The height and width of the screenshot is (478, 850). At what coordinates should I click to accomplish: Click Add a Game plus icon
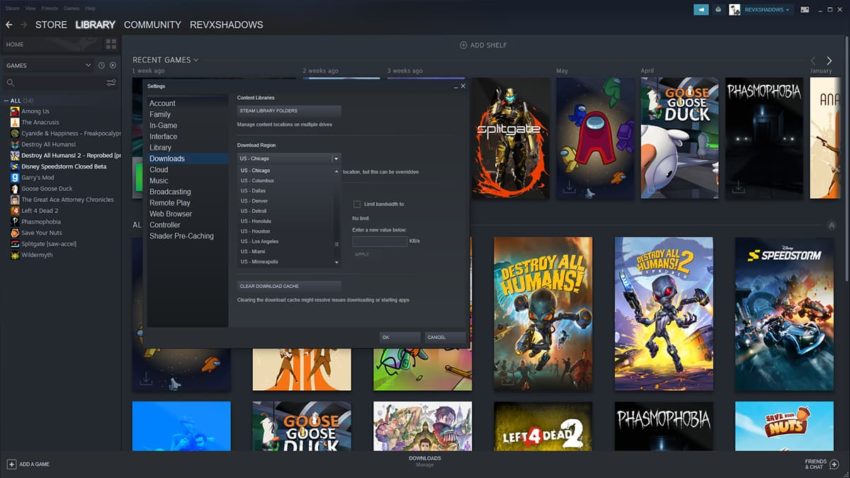(11, 464)
